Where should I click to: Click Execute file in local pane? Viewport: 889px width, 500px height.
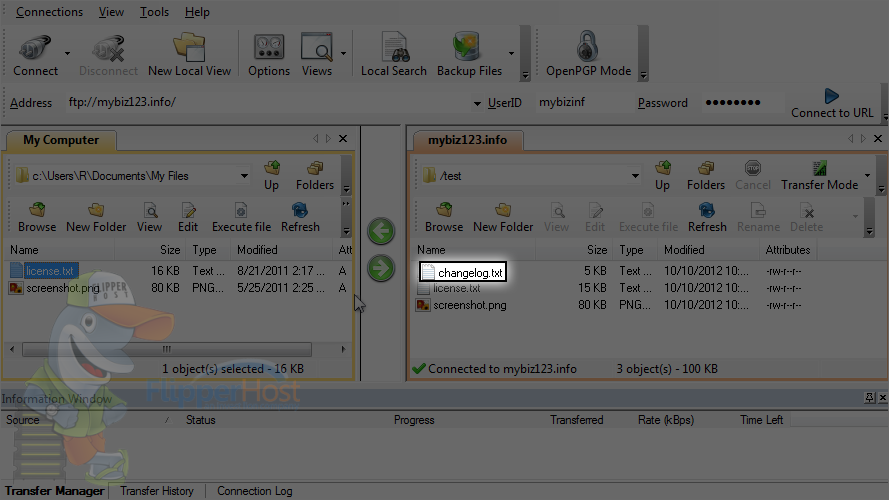tap(242, 218)
